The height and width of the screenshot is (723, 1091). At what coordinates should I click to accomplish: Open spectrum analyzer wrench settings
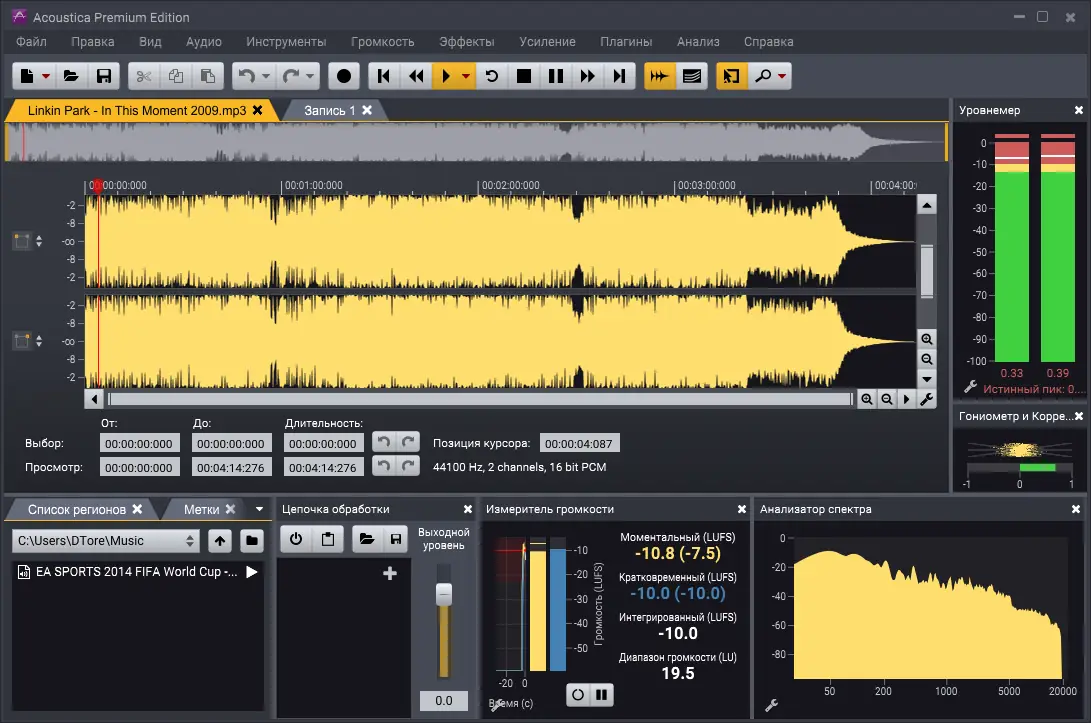771,706
